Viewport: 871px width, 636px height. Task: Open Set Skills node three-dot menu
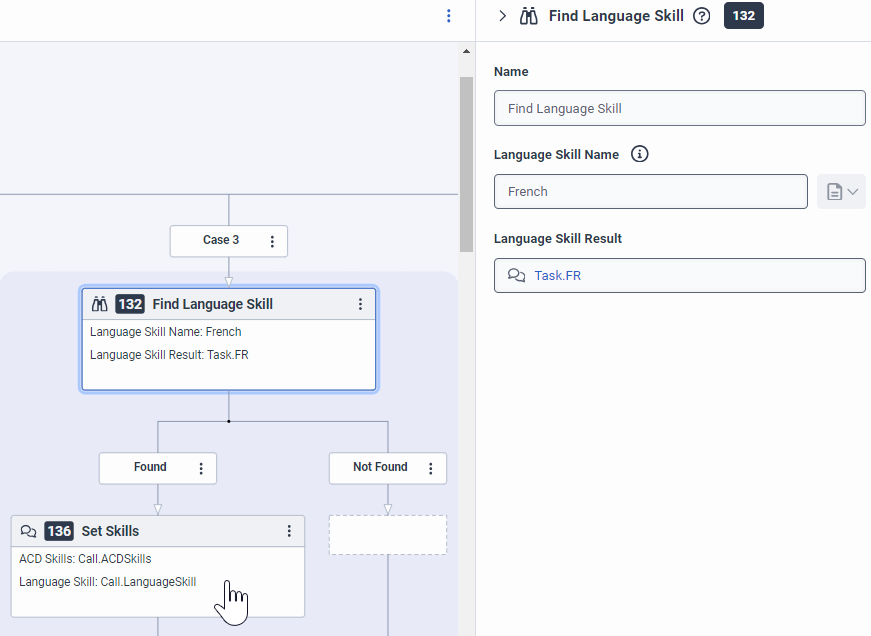(x=290, y=531)
